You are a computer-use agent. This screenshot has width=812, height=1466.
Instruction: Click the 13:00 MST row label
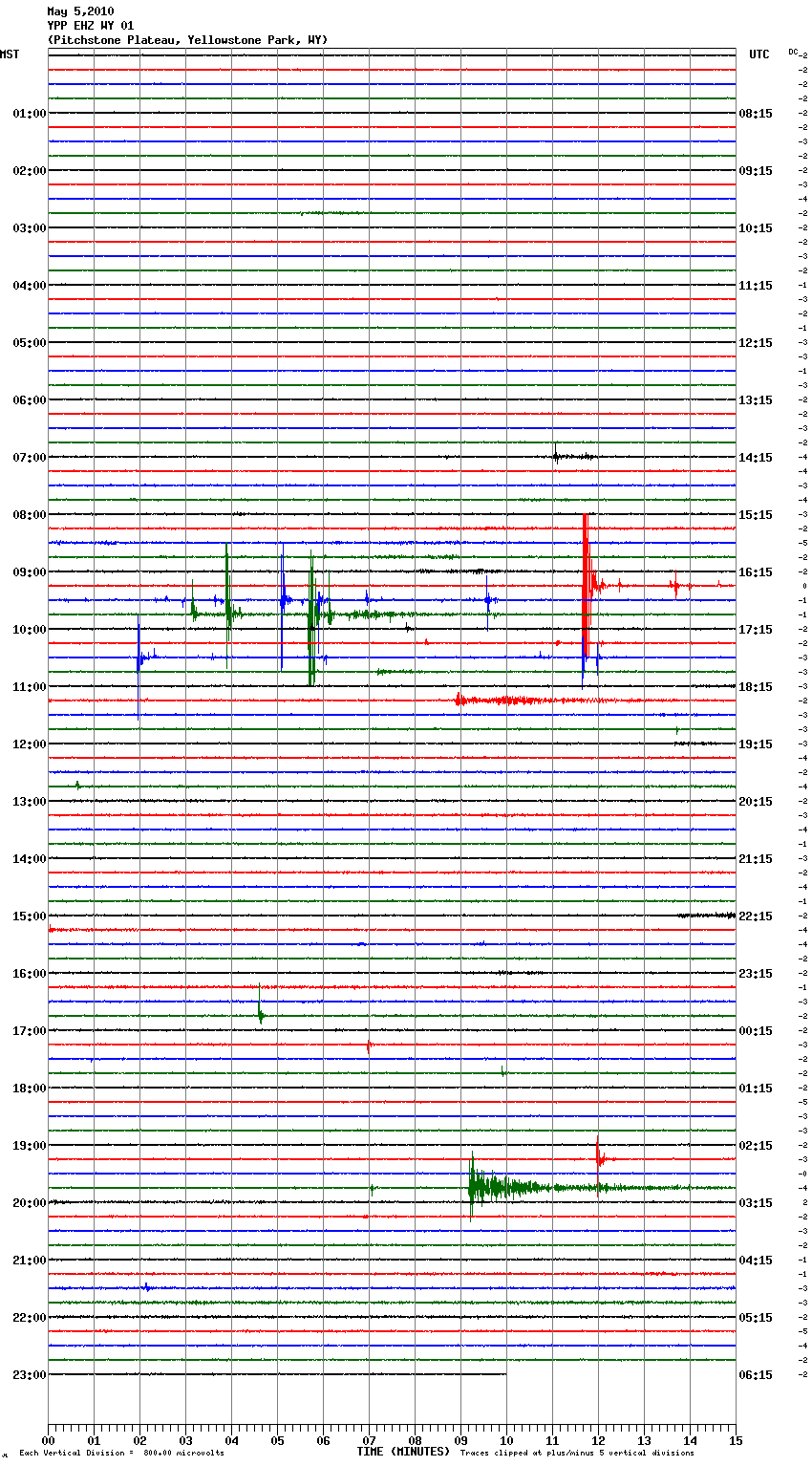(x=30, y=802)
